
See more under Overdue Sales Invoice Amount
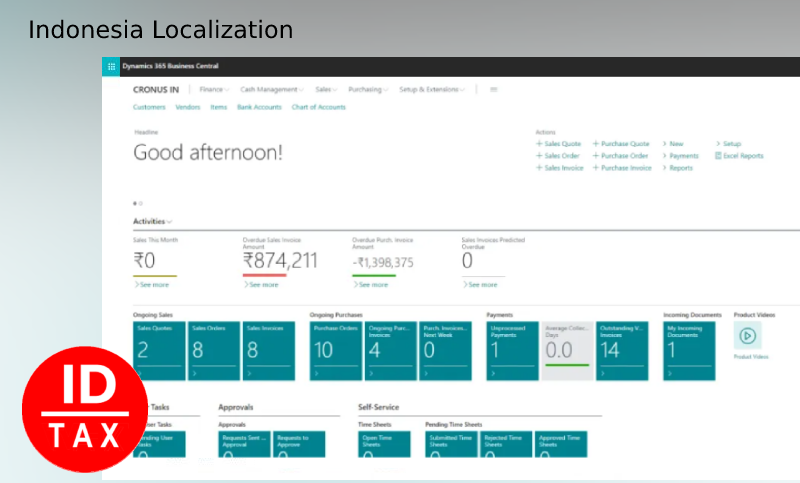click(261, 285)
